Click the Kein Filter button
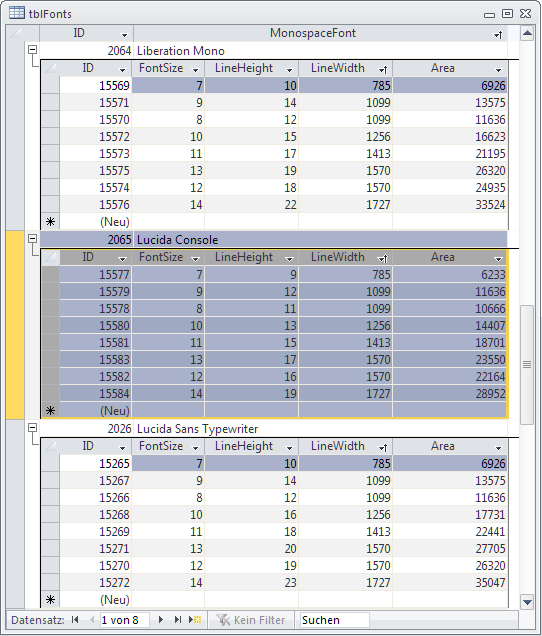 tap(251, 620)
